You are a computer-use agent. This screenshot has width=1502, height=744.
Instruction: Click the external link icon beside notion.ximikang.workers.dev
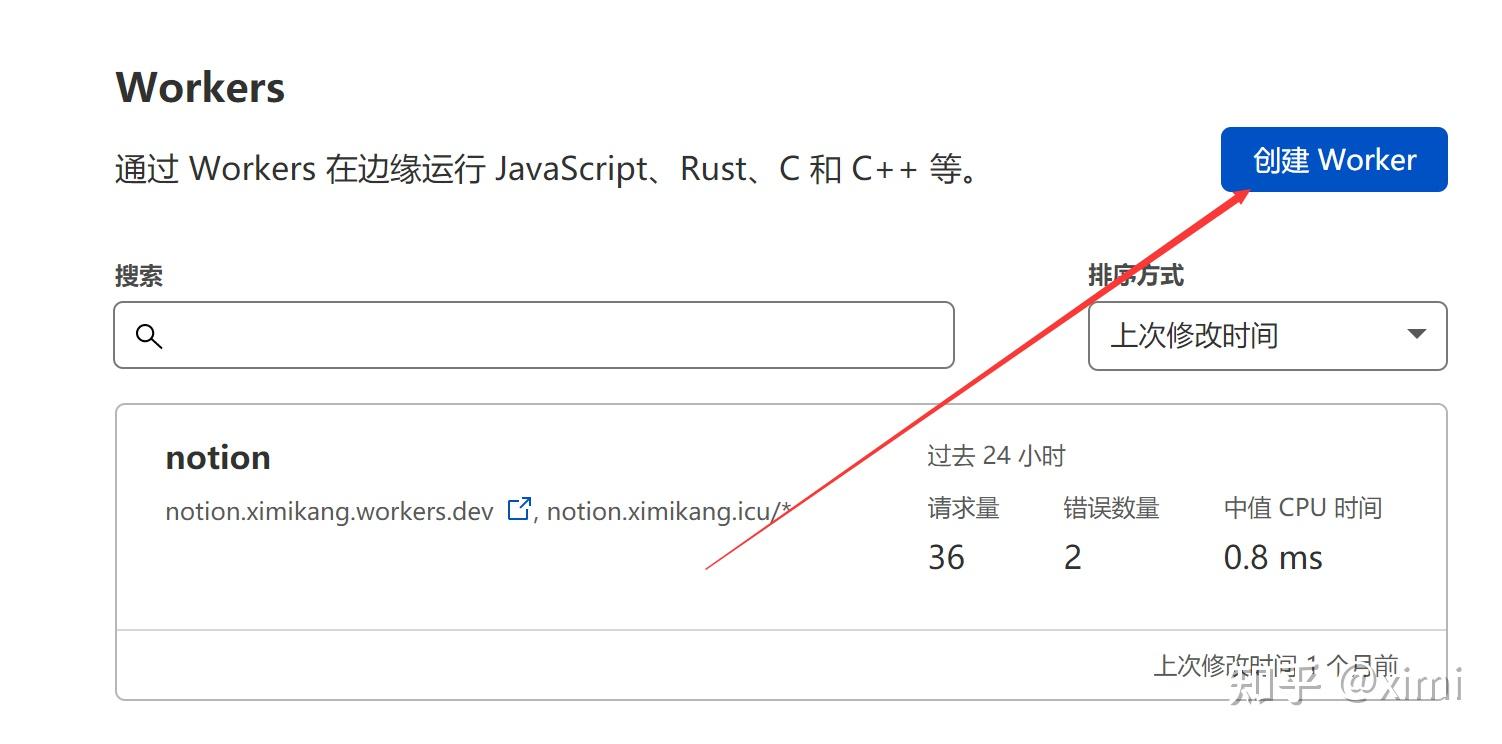tap(518, 508)
